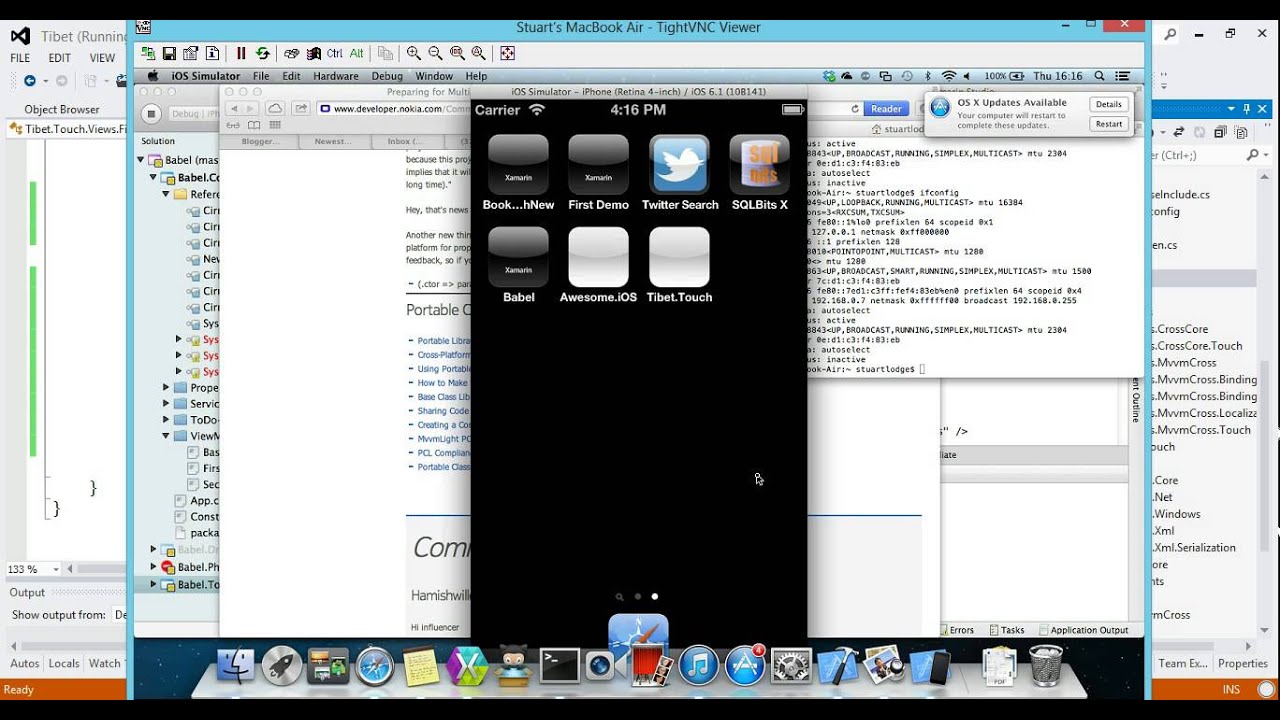
Task: Open the Errors pad
Action: click(956, 630)
